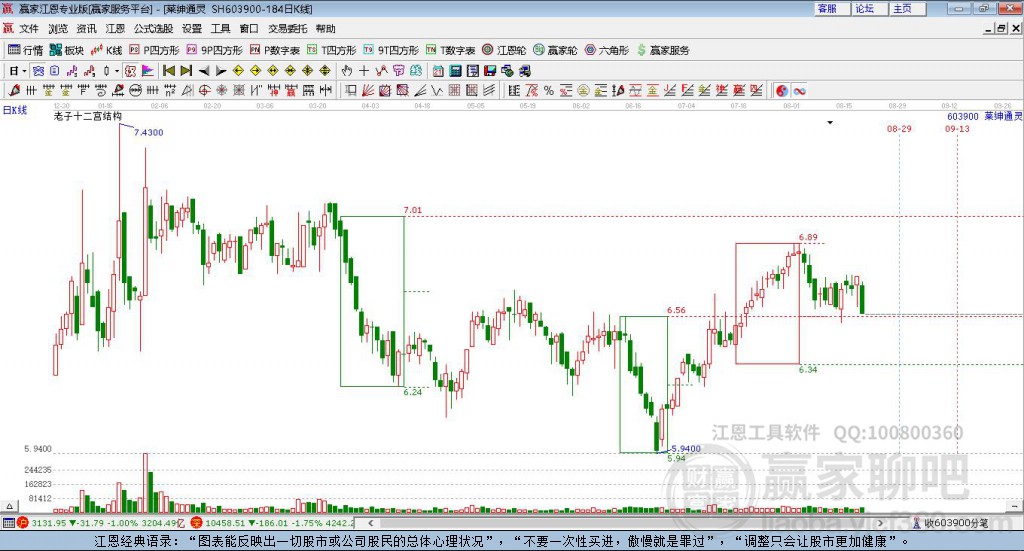Open the 六角形 hexagon tool
This screenshot has height=551, width=1024.
[x=606, y=50]
